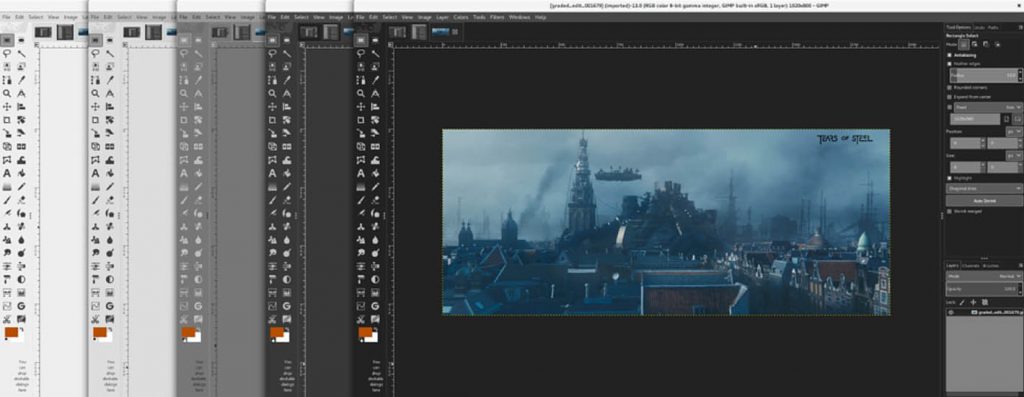The image size is (1024, 397).
Task: Set selection mode to Intersect with selection
Action: point(997,44)
